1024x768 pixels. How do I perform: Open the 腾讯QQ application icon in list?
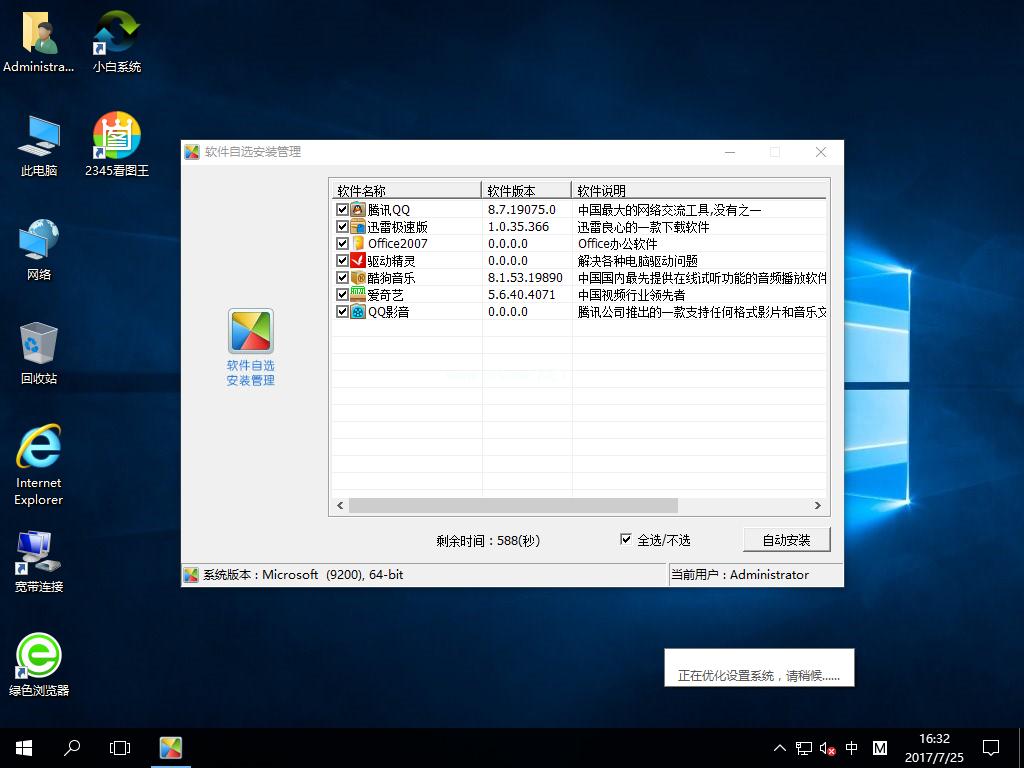click(x=356, y=209)
